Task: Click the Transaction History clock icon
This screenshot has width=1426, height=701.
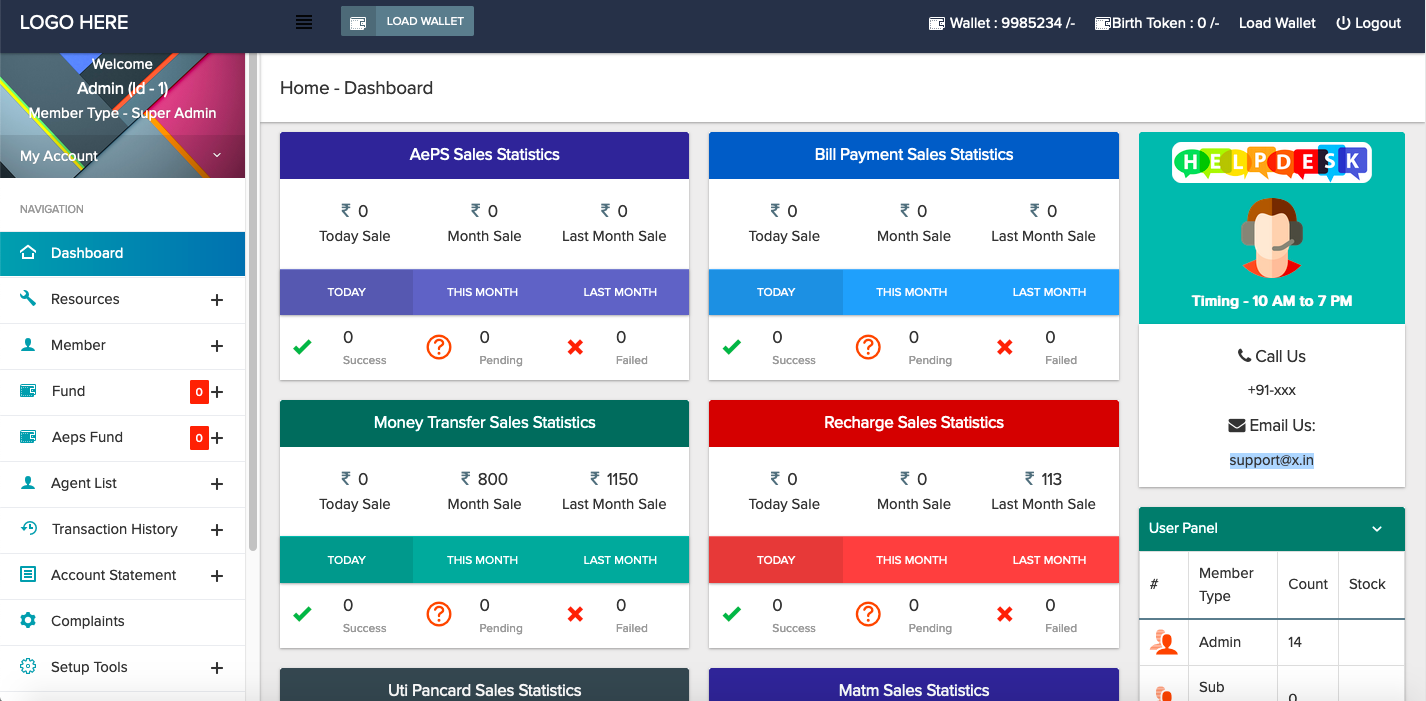Action: [x=28, y=529]
